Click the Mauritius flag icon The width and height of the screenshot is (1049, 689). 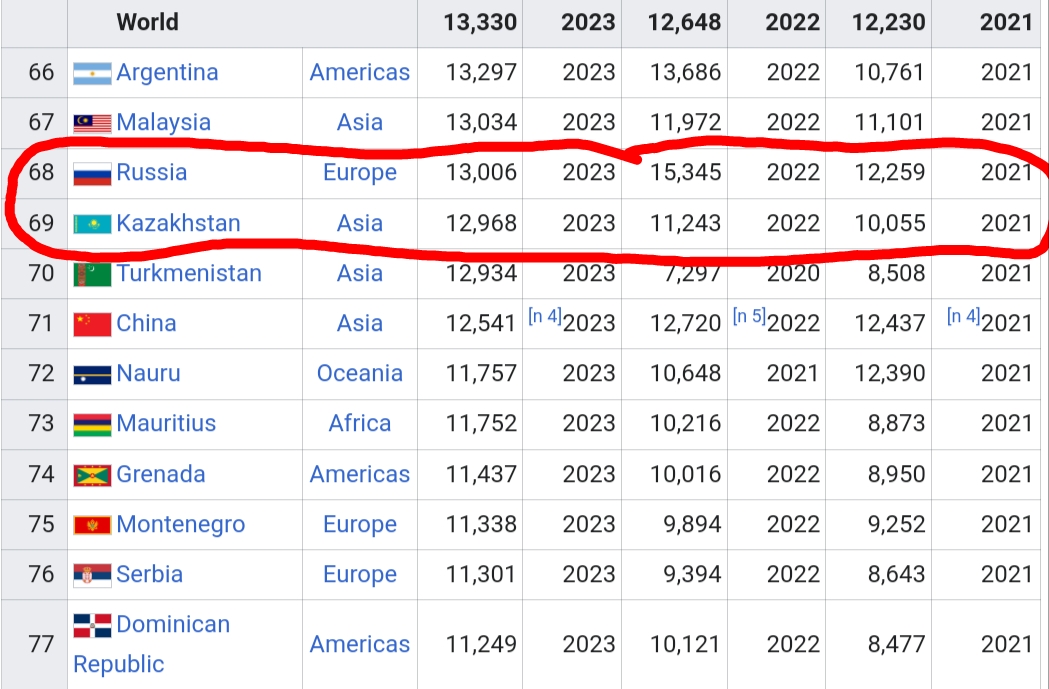92,424
